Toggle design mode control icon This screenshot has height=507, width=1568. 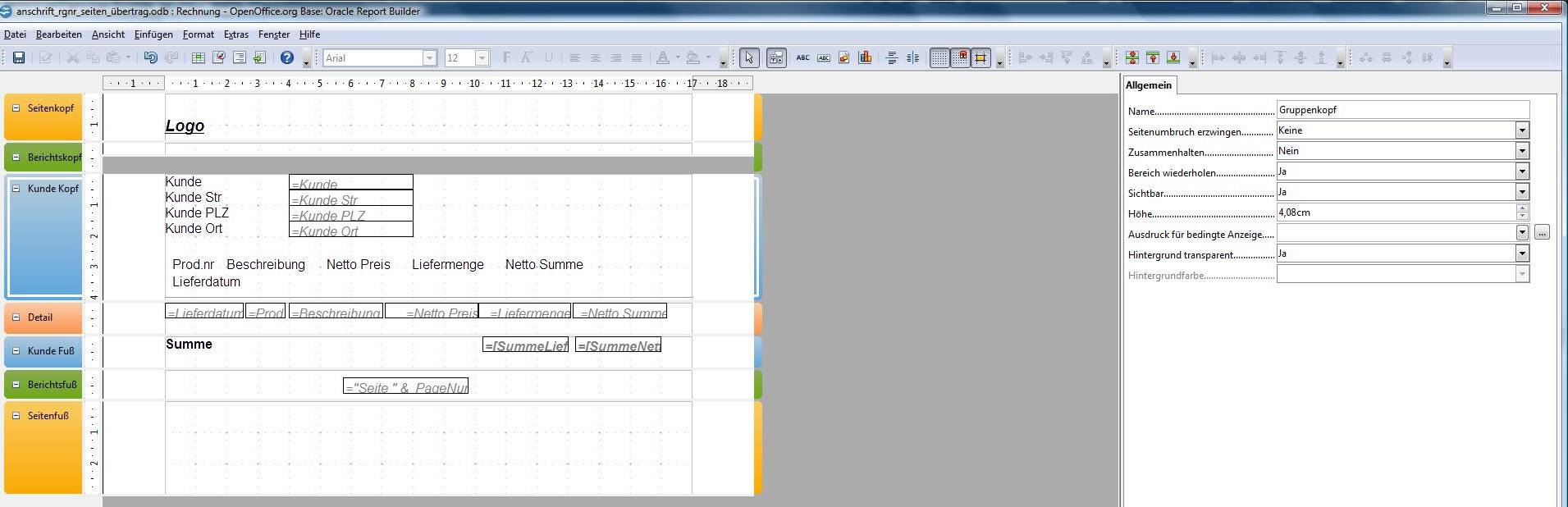click(776, 57)
